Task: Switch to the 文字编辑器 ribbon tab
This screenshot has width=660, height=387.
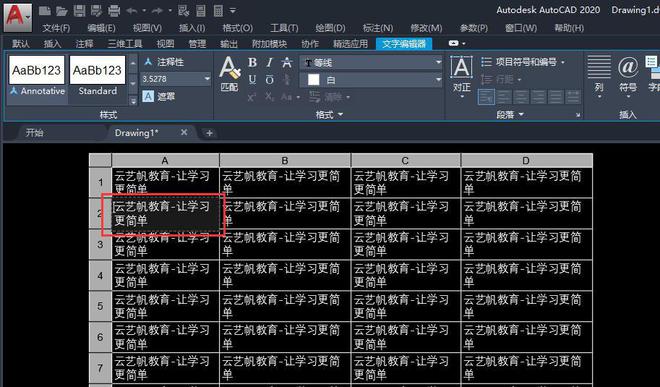Action: 404,44
